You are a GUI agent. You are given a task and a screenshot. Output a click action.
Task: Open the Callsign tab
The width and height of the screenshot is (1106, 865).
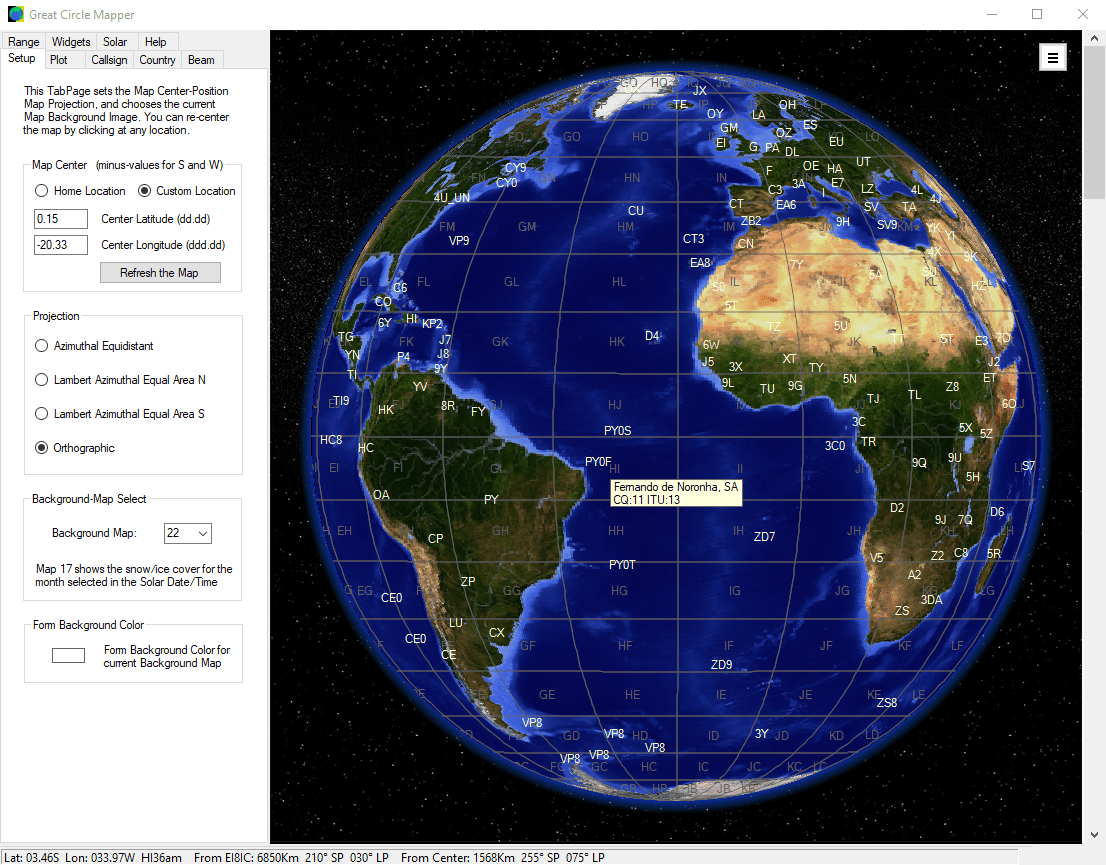pyautogui.click(x=109, y=59)
